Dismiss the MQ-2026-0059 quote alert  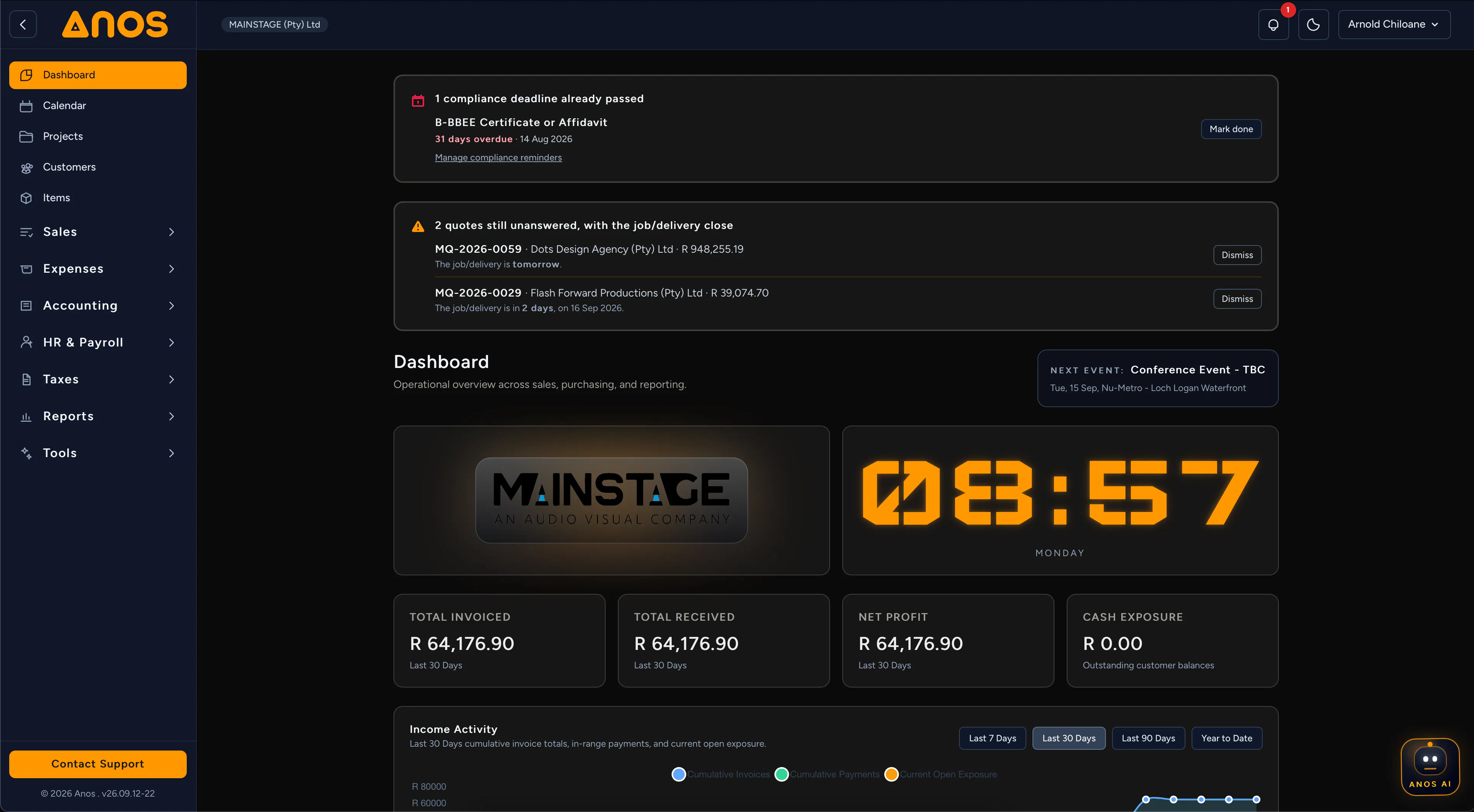(x=1237, y=255)
